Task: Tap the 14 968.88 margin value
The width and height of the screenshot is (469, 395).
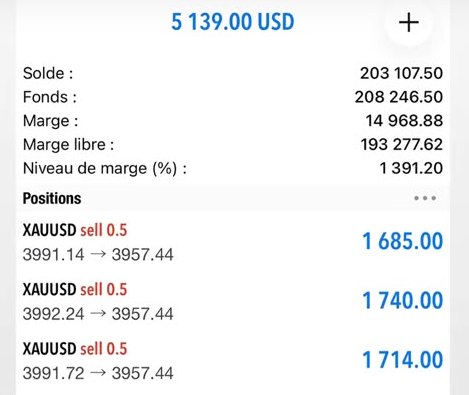Action: pyautogui.click(x=404, y=121)
